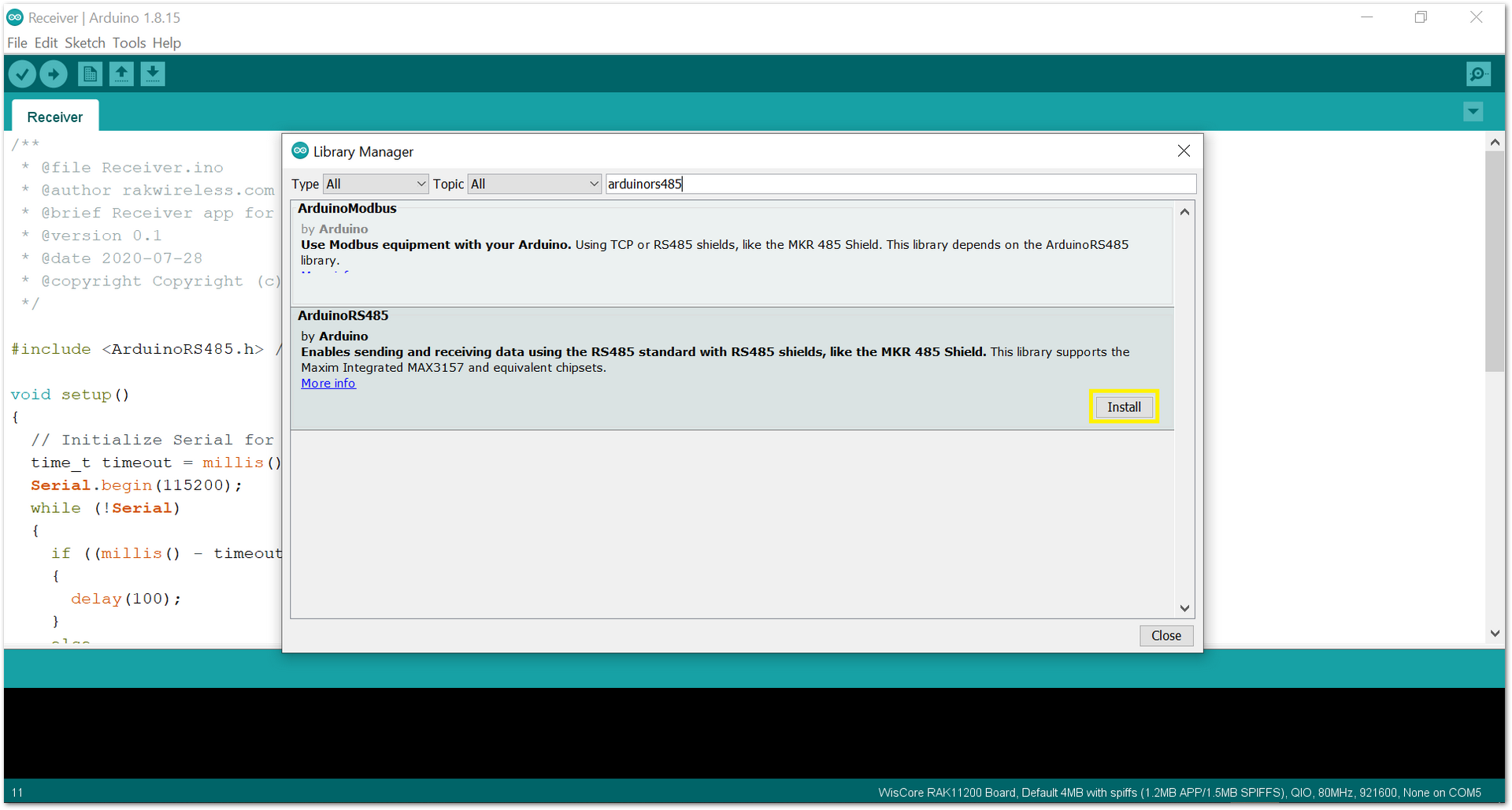1512x810 pixels.
Task: Click library list scroll down arrow
Action: click(1184, 608)
